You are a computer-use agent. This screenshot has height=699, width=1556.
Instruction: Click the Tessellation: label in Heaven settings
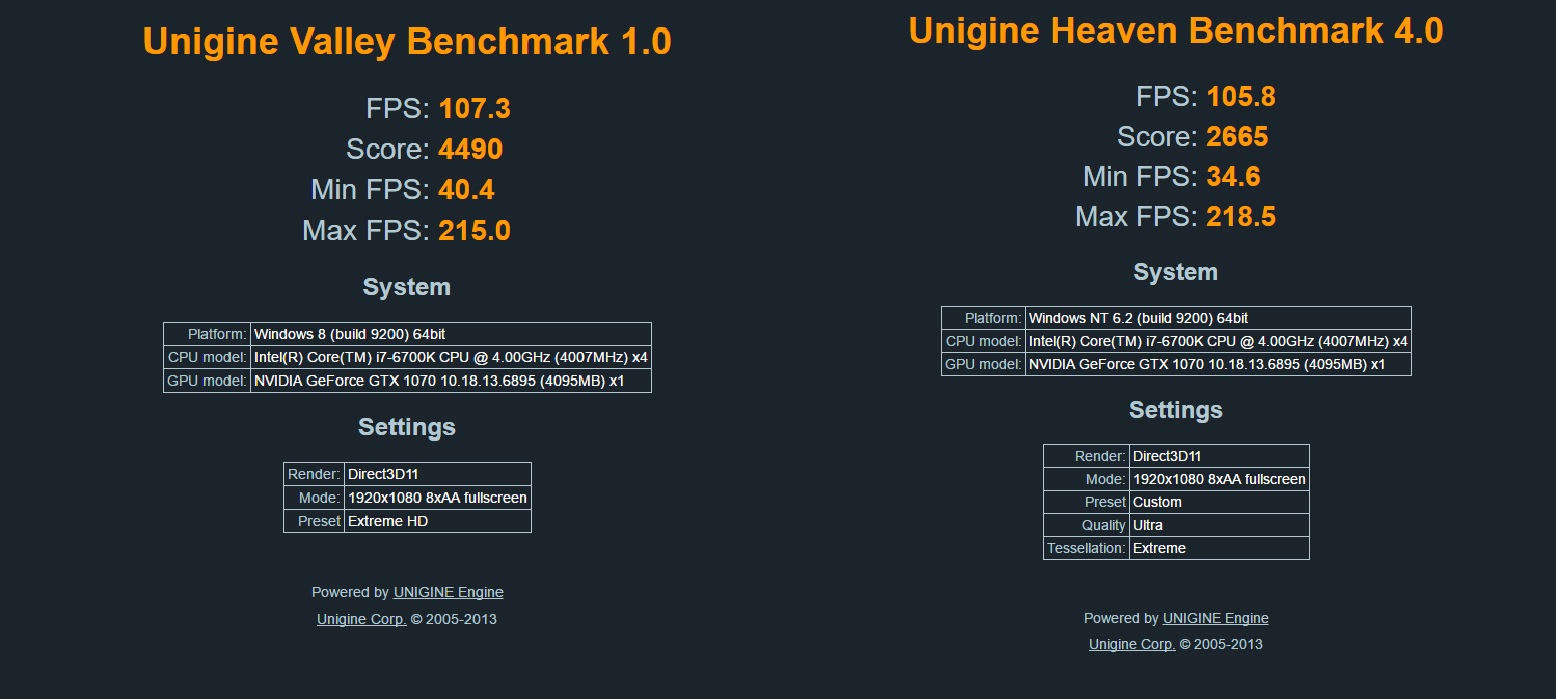pos(1086,548)
